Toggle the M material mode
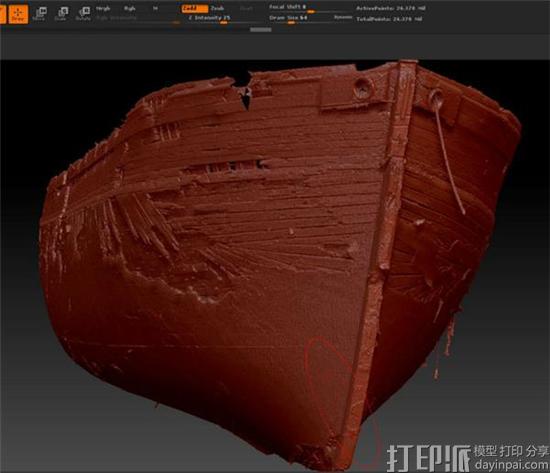The image size is (550, 473). click(x=155, y=8)
